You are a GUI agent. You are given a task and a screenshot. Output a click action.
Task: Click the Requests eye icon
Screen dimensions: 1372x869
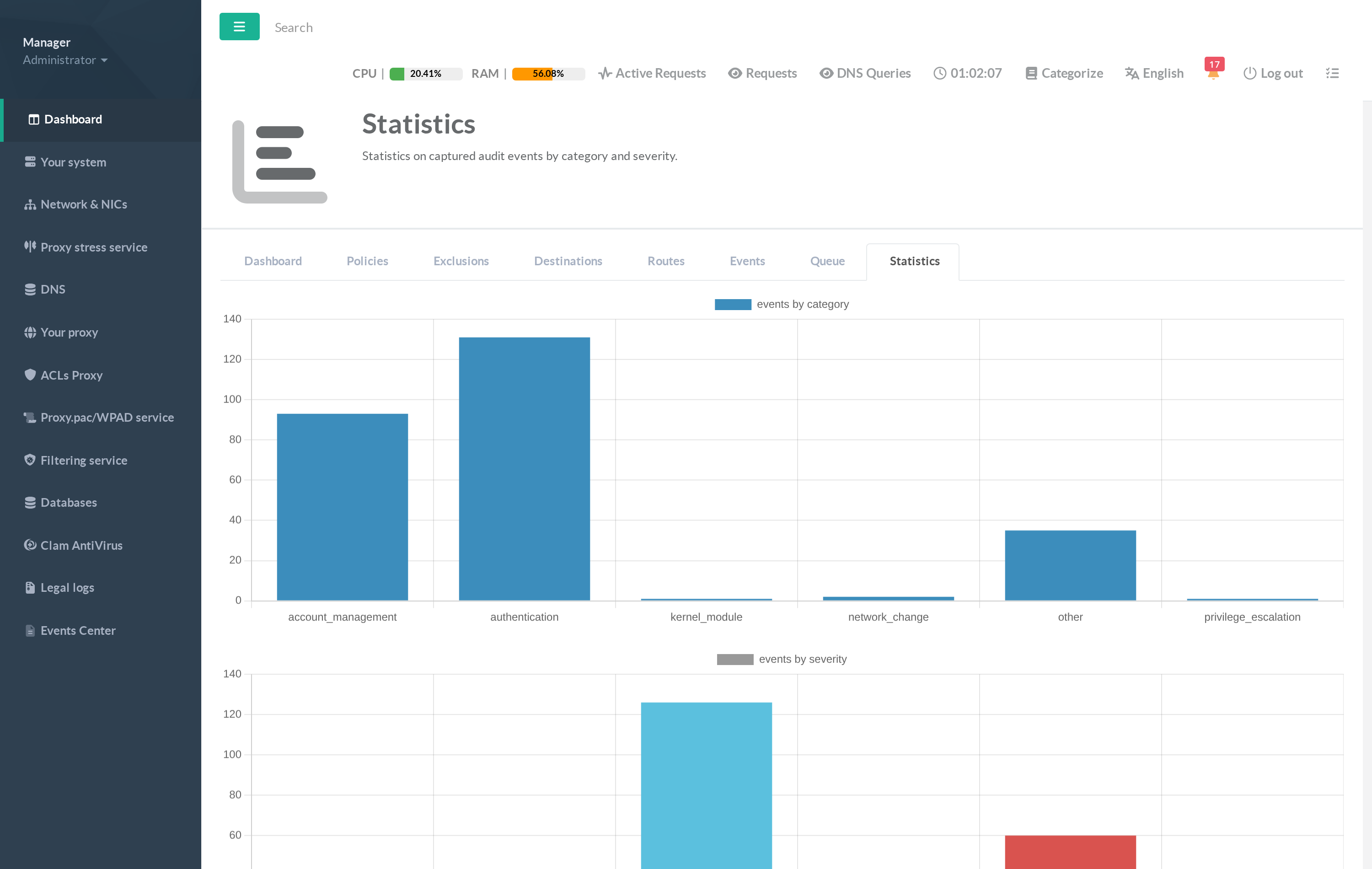(x=735, y=74)
